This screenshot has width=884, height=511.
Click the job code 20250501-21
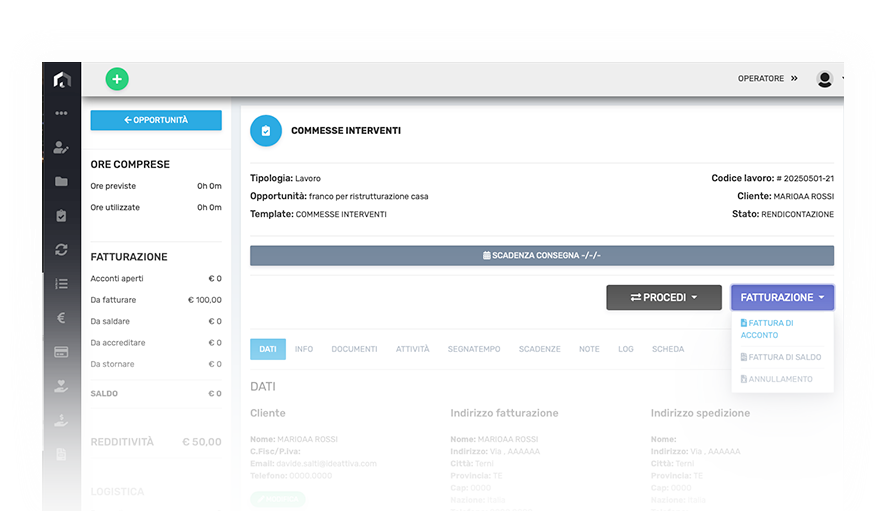pyautogui.click(x=808, y=178)
